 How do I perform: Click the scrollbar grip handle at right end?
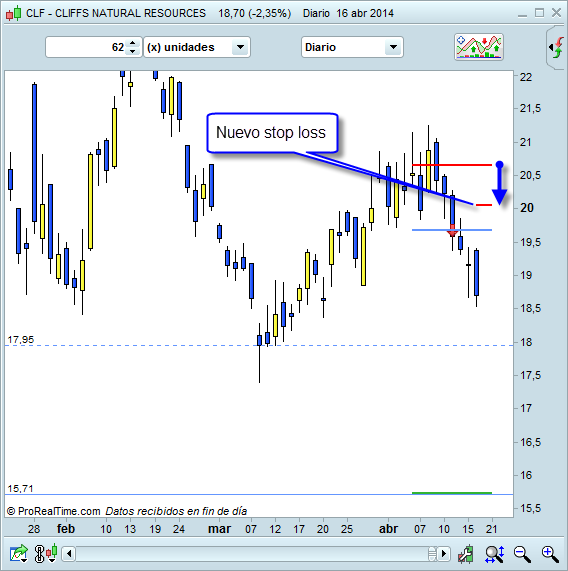[x=432, y=554]
